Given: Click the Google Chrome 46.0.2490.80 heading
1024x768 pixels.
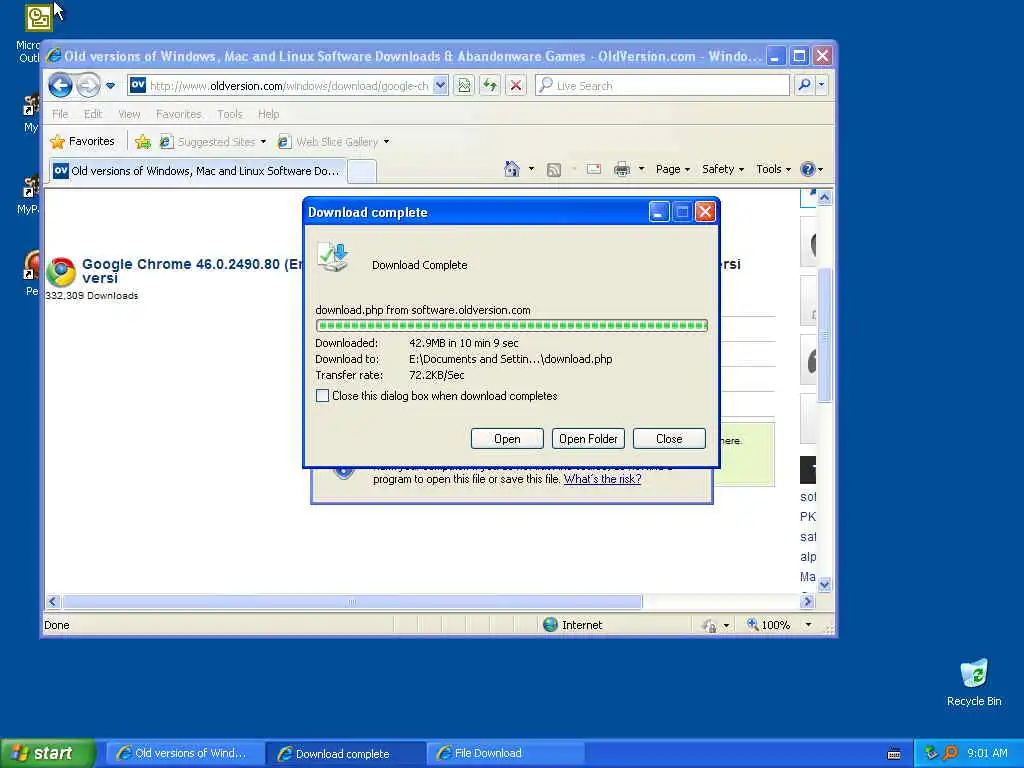Looking at the screenshot, I should (x=193, y=271).
